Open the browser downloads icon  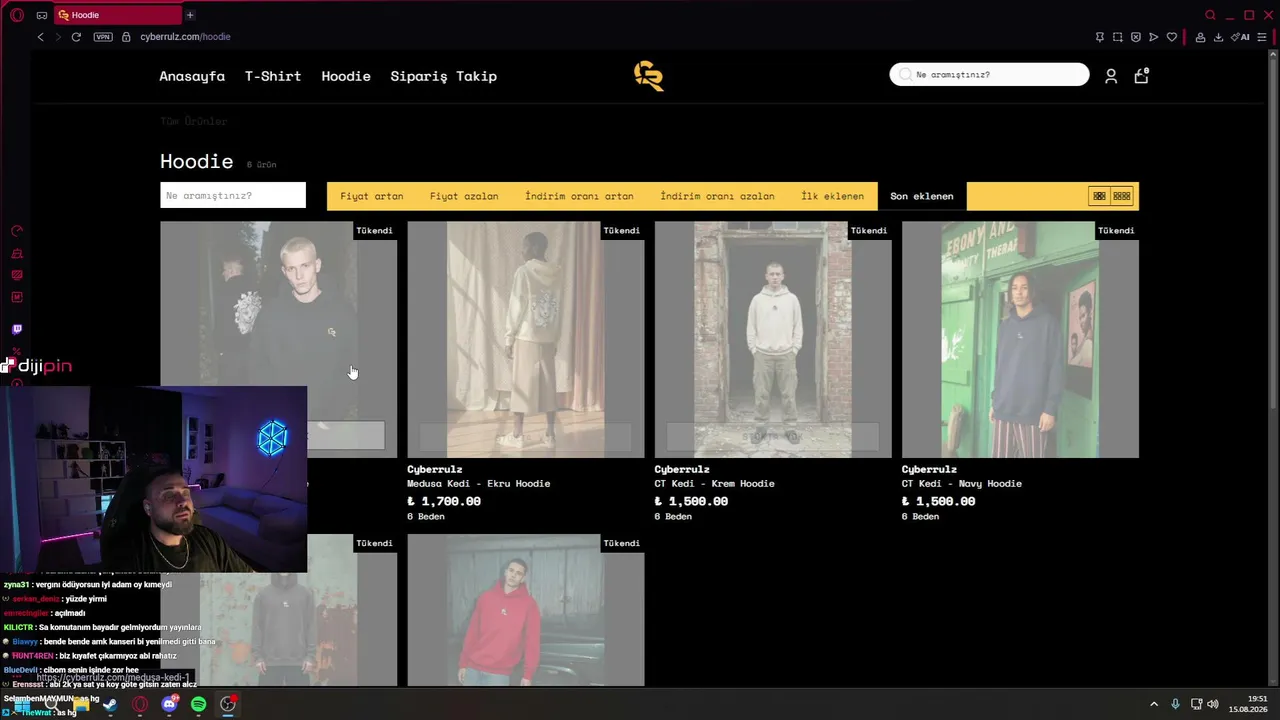click(1218, 37)
